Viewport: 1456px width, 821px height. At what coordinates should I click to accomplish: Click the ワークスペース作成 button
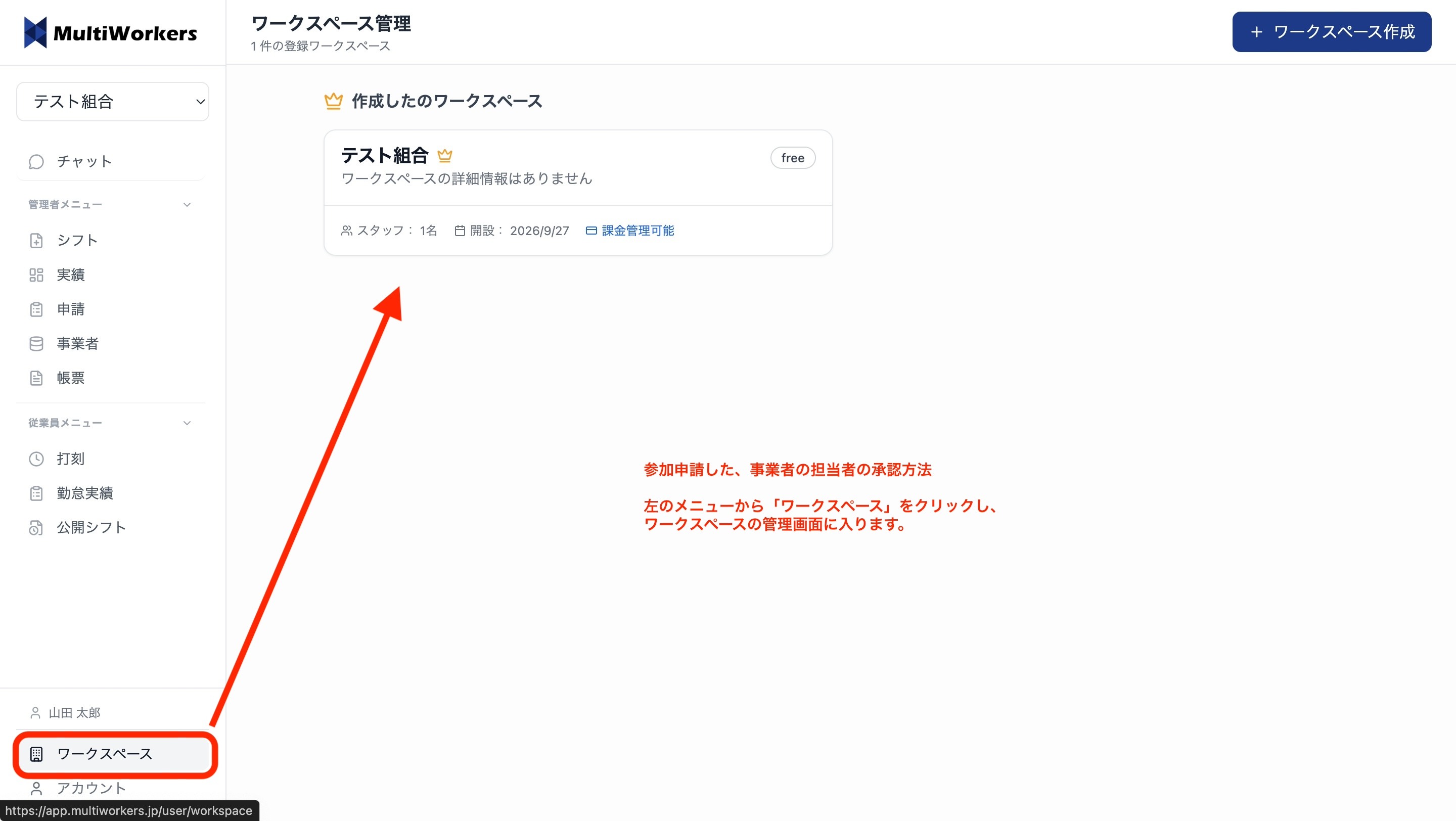click(1331, 32)
